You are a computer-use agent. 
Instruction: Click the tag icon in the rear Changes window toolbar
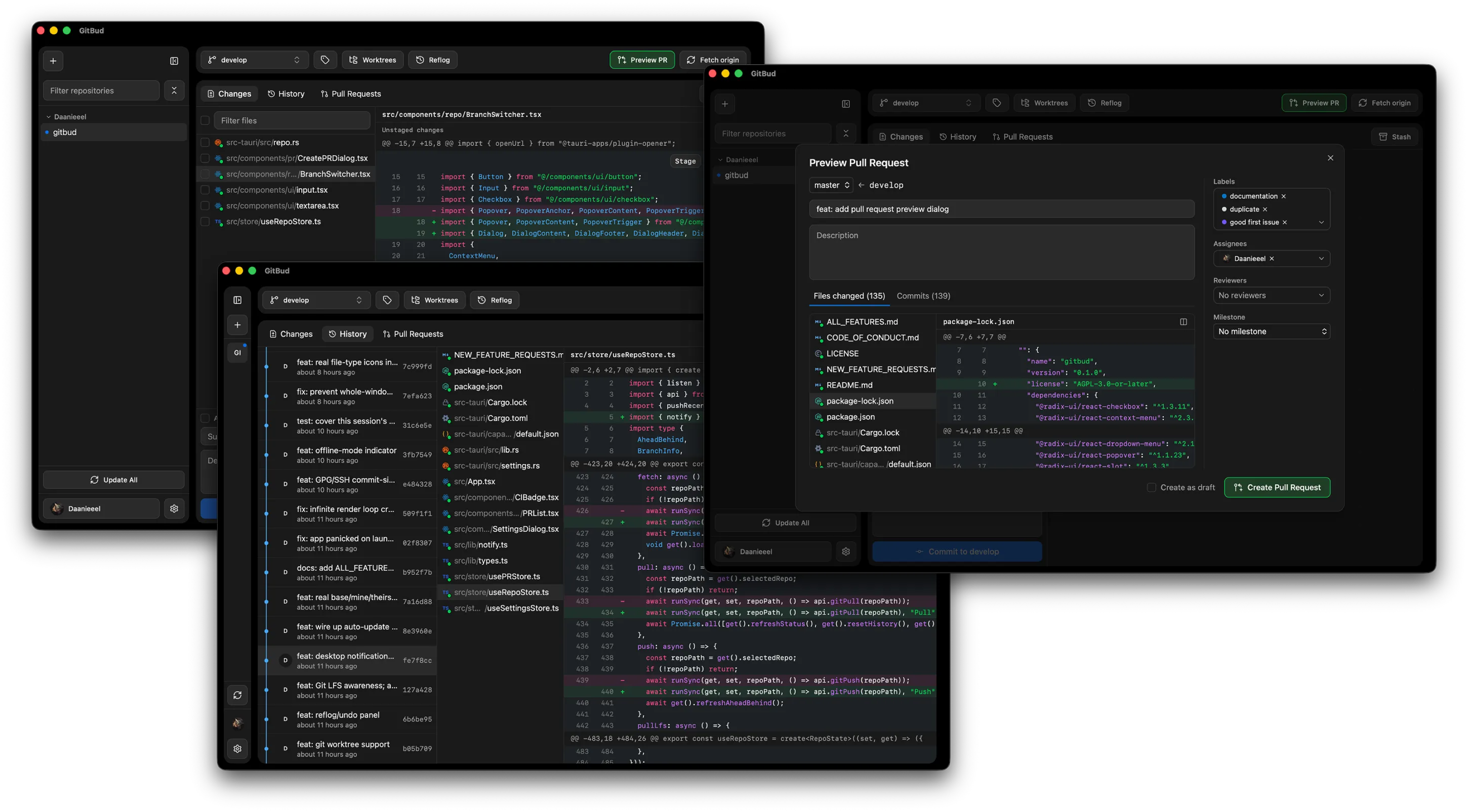tap(325, 60)
